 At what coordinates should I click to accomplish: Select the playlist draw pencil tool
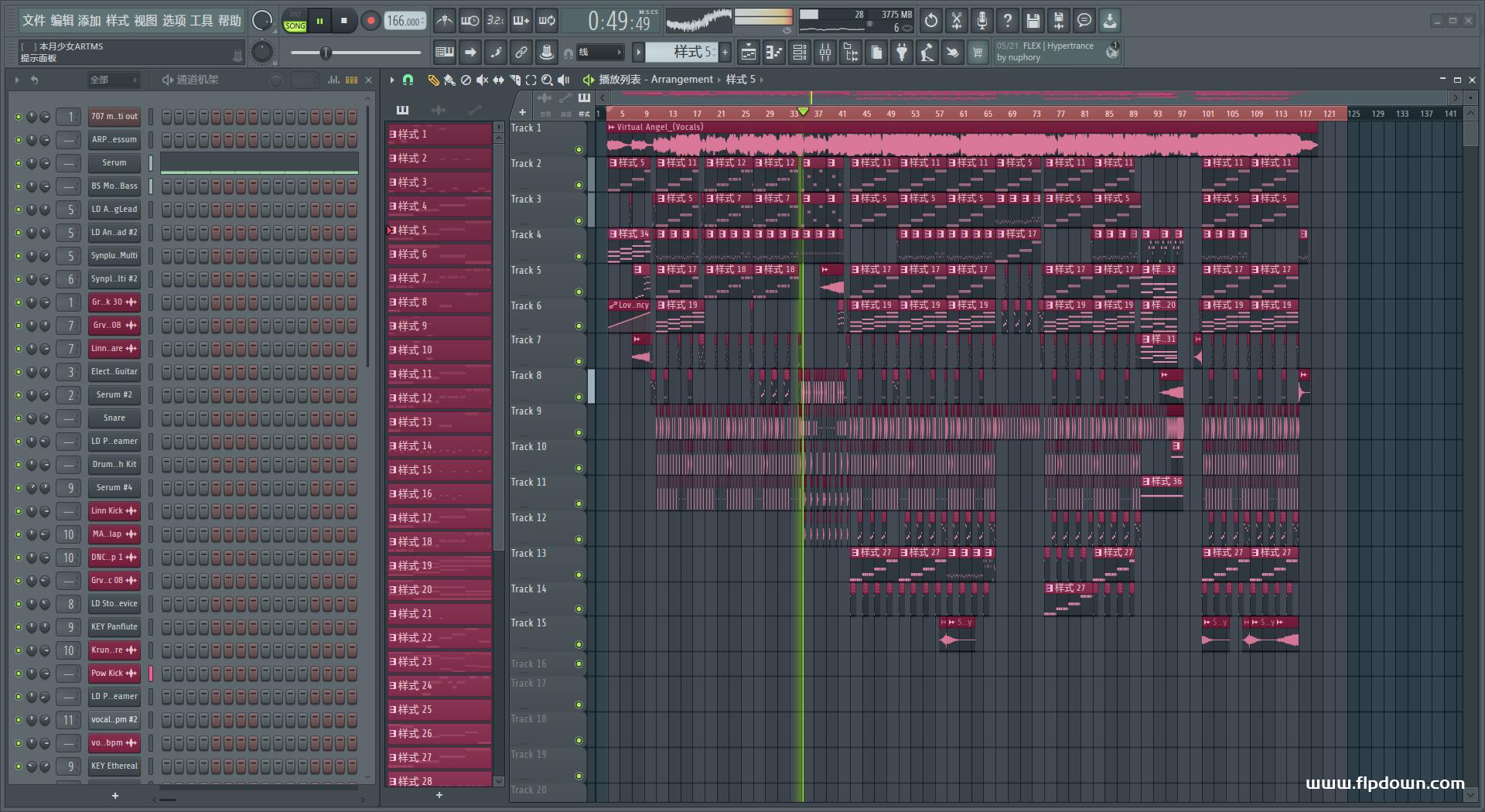[x=433, y=80]
